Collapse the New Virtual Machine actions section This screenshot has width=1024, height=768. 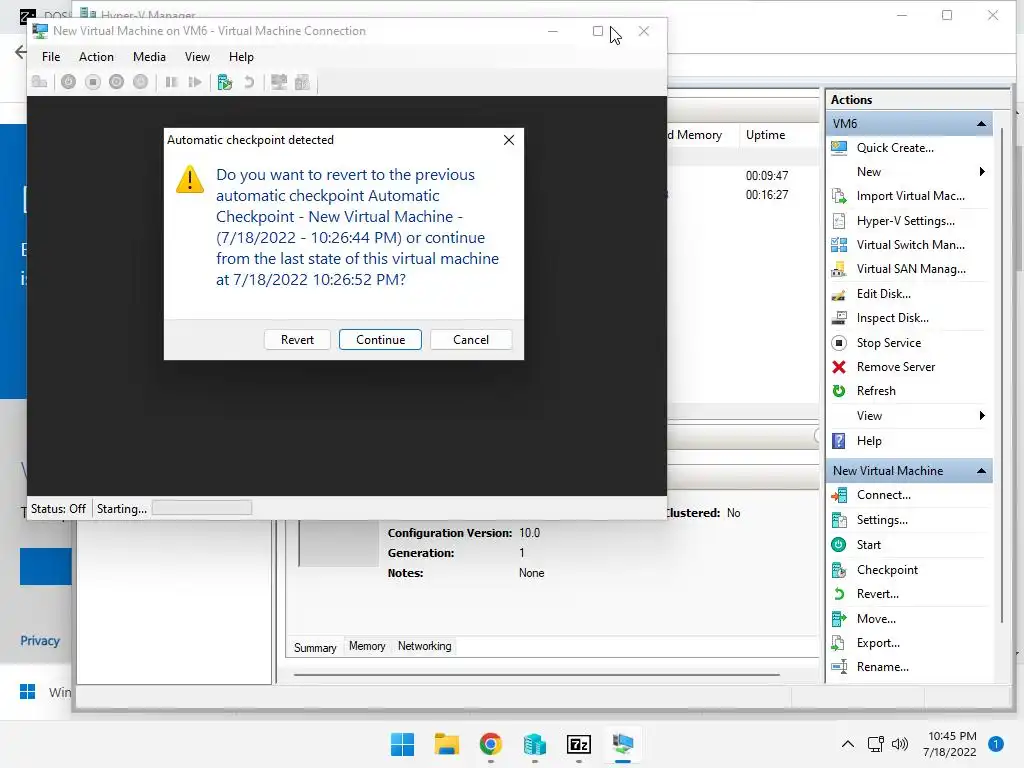(x=981, y=471)
